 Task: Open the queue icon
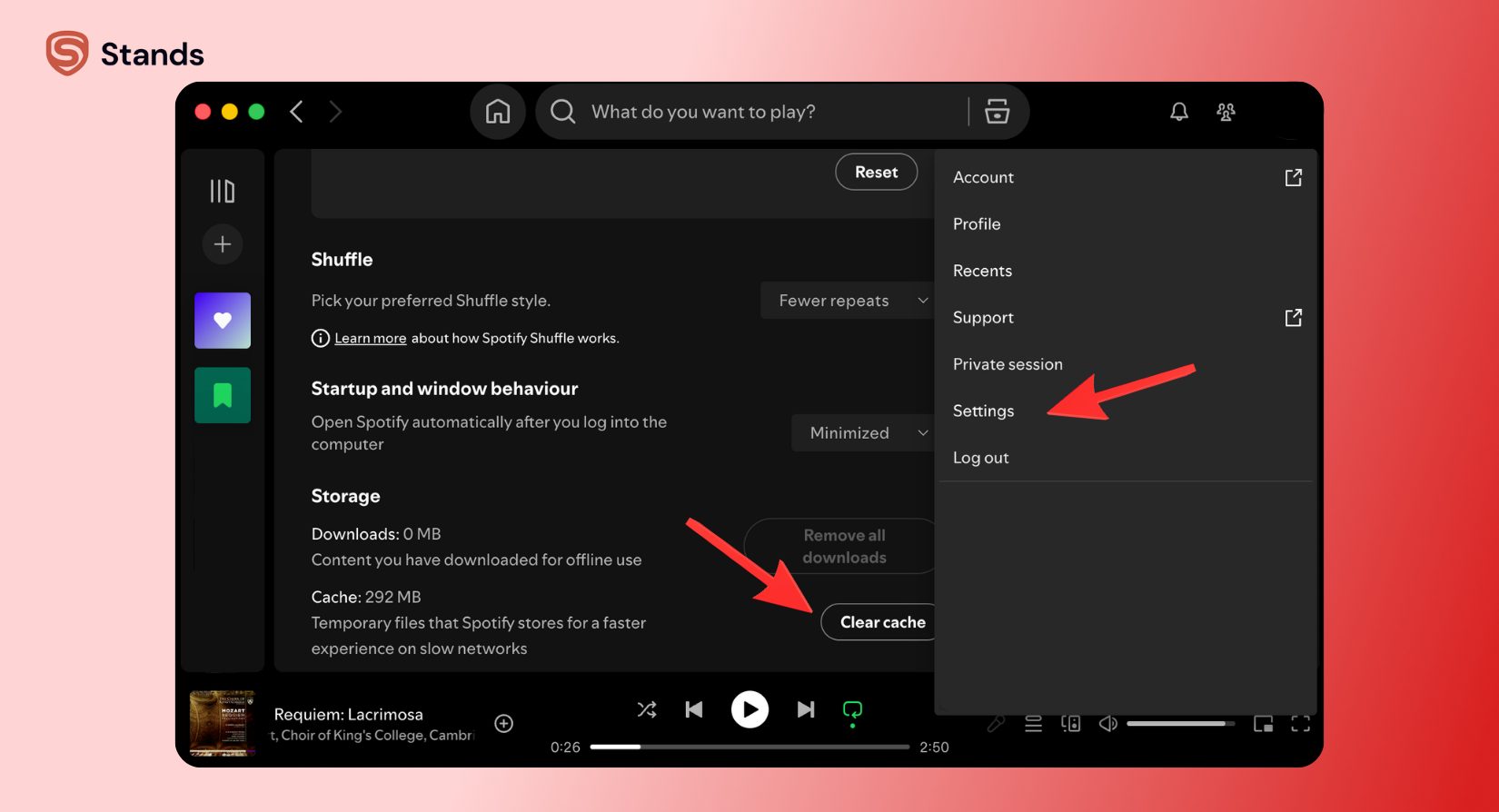(1033, 724)
